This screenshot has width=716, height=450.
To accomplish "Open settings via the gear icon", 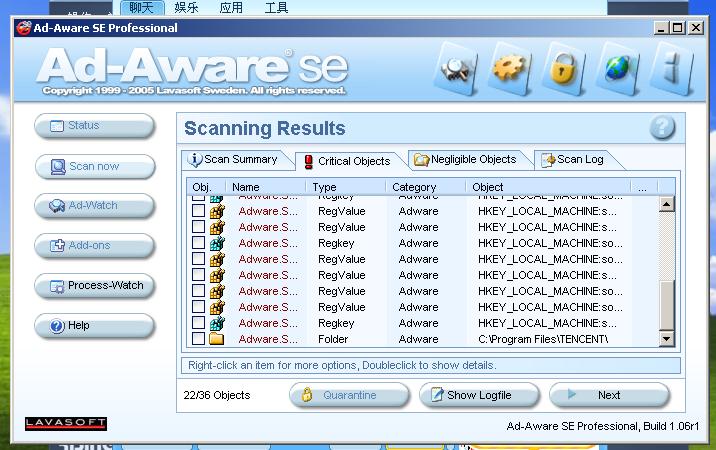I will click(510, 69).
